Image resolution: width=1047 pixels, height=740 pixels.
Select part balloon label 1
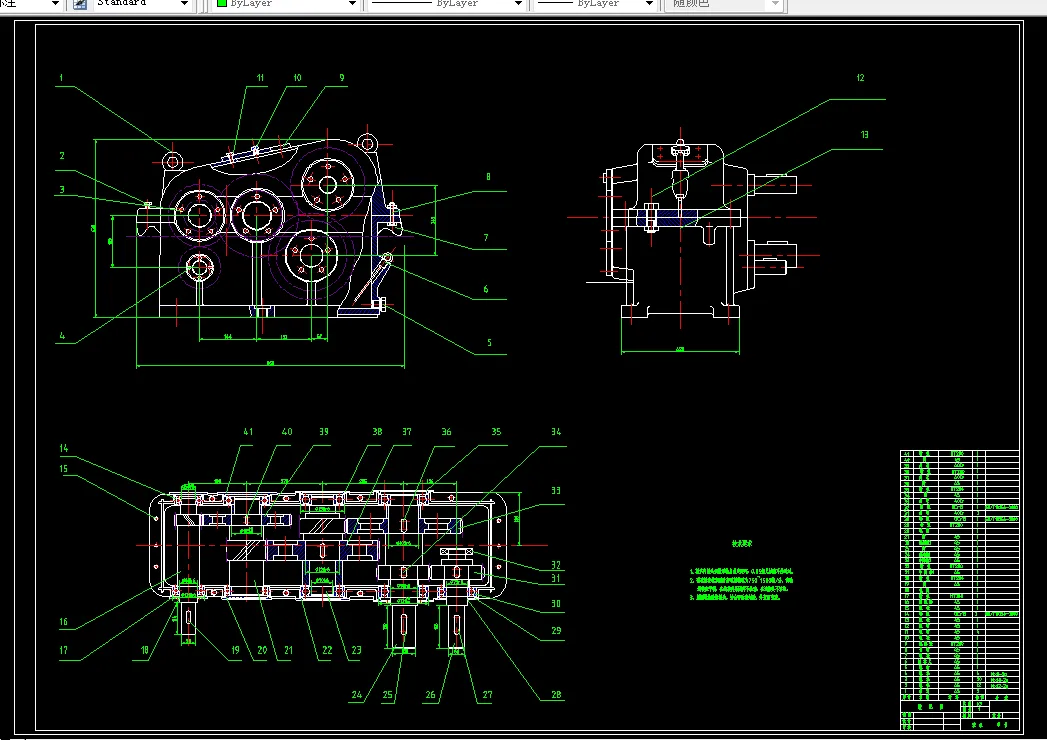61,77
